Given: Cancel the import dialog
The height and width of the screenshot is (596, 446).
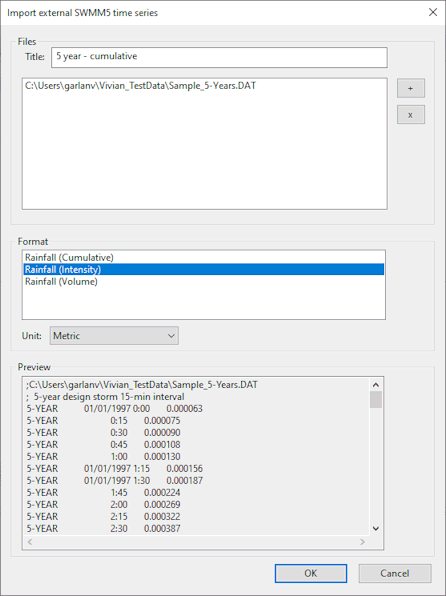Looking at the screenshot, I should [395, 573].
